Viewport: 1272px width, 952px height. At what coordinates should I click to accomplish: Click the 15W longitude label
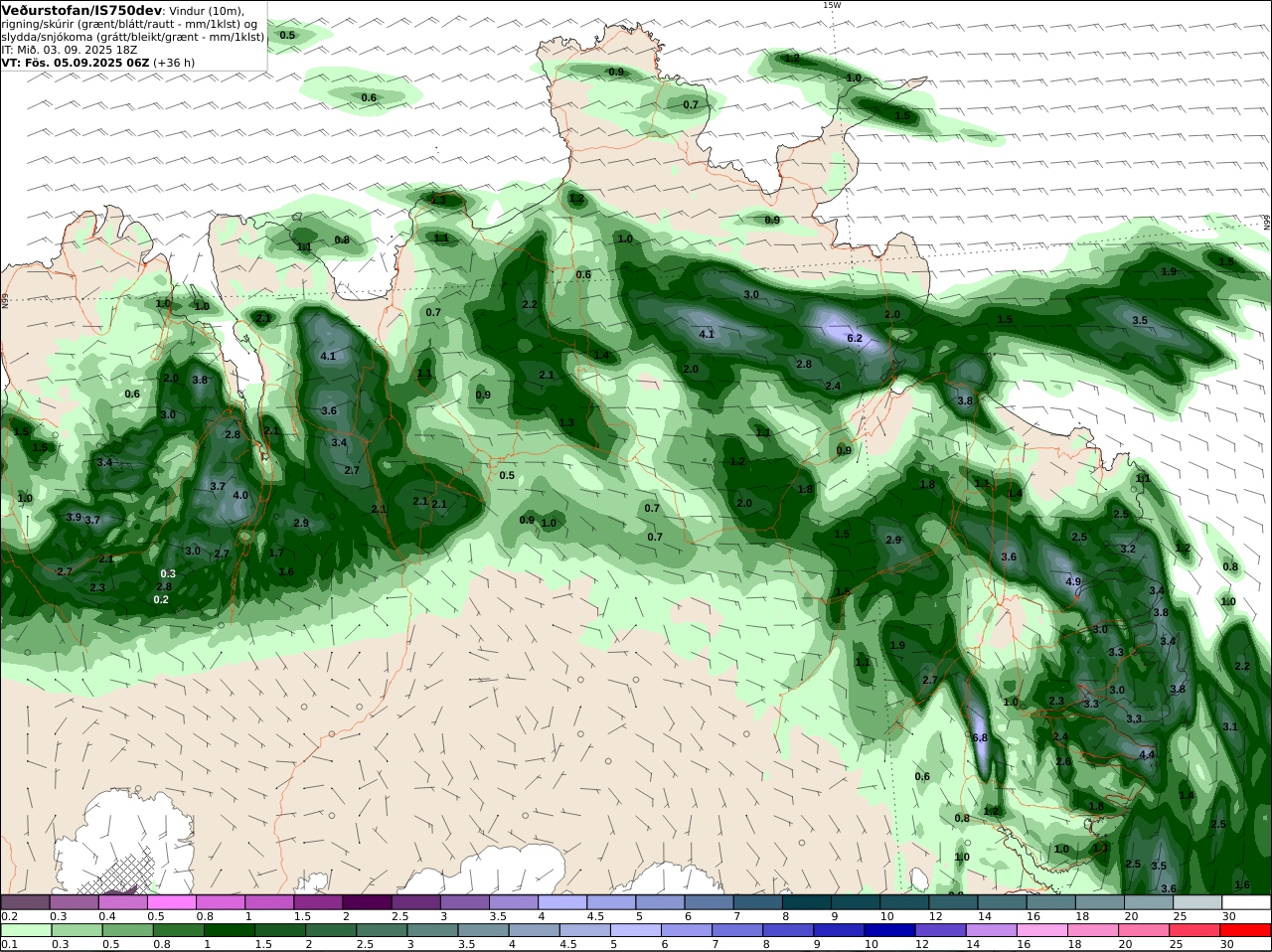[832, 5]
